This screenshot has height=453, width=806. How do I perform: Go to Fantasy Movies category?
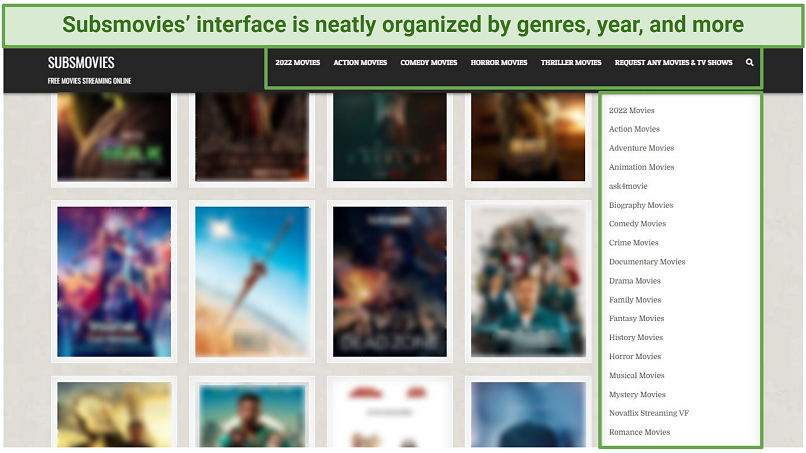point(637,318)
